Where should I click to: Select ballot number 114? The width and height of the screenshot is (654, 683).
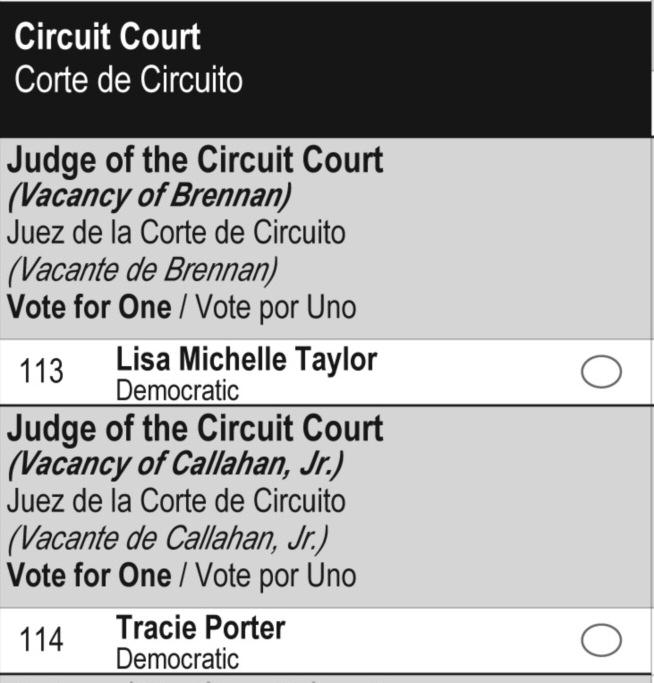[x=41, y=639]
